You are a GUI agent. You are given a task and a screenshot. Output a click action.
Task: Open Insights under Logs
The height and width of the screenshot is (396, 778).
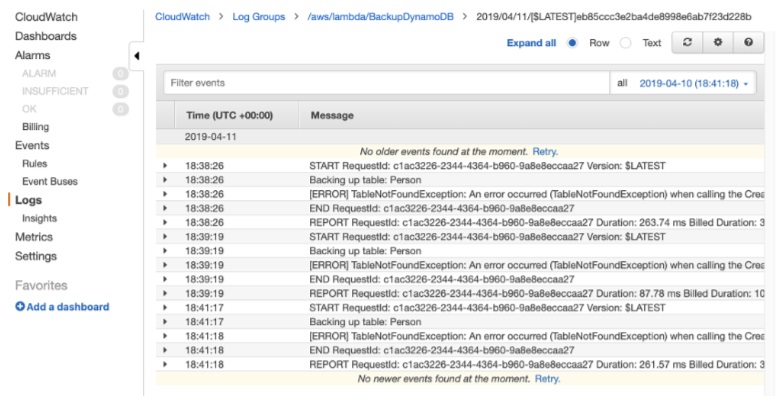coord(39,218)
